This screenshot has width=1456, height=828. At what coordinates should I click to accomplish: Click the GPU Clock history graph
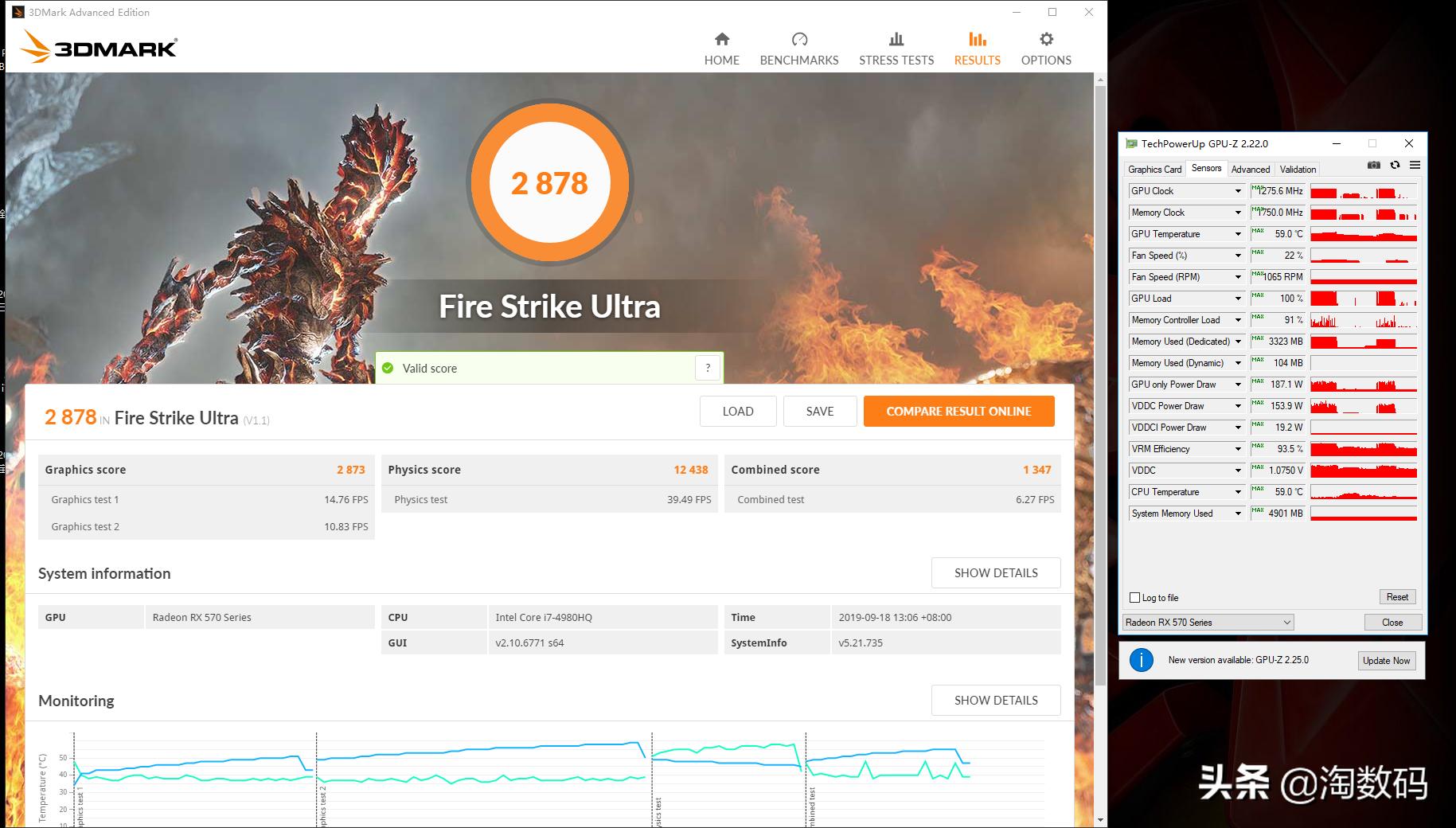click(x=1364, y=191)
